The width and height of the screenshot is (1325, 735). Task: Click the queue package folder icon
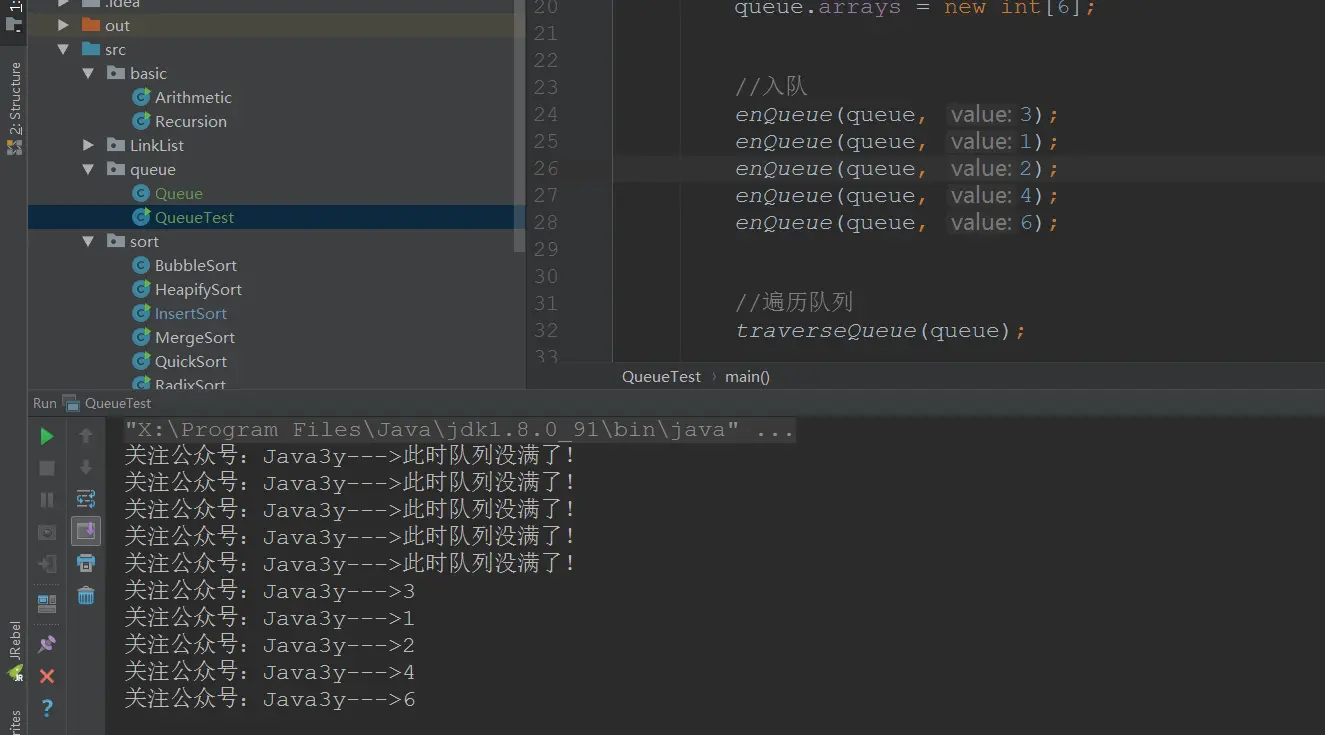click(x=116, y=169)
